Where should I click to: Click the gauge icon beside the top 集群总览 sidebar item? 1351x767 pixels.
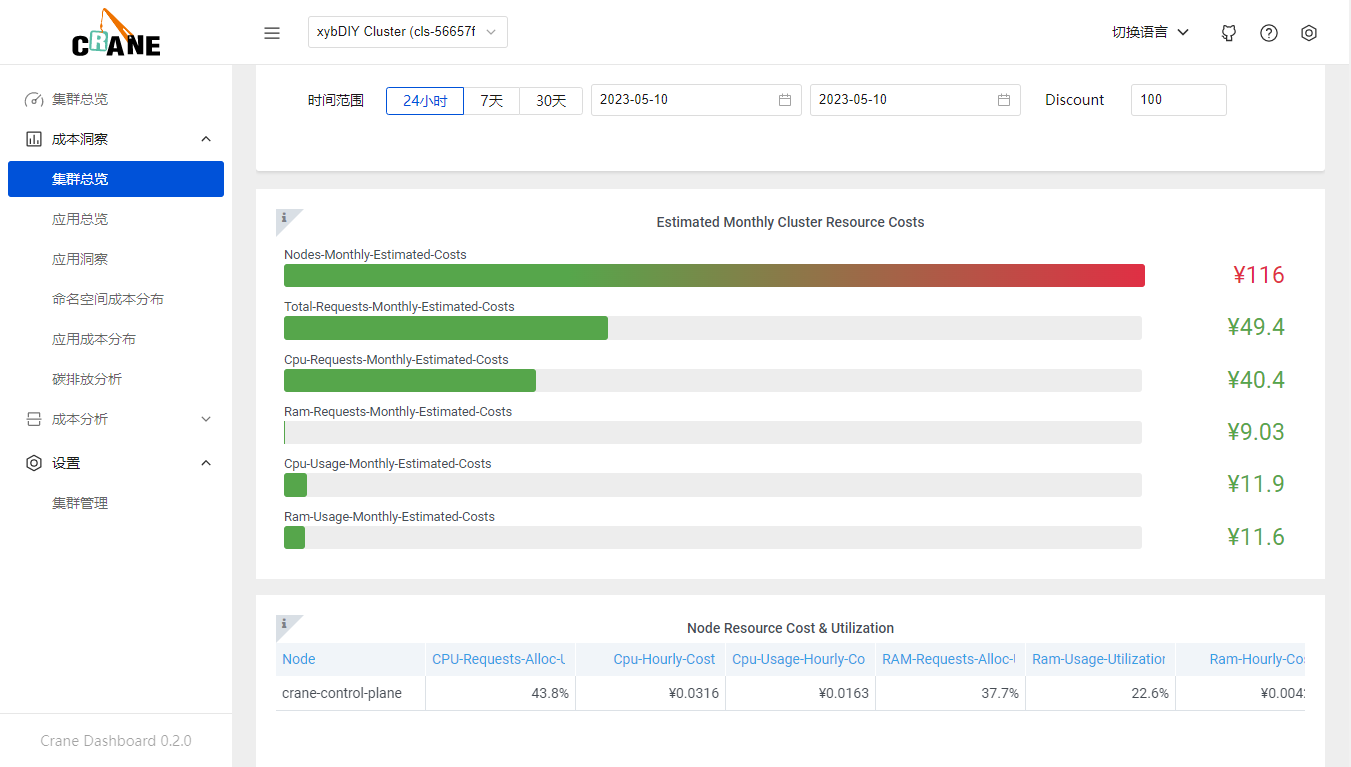click(34, 99)
